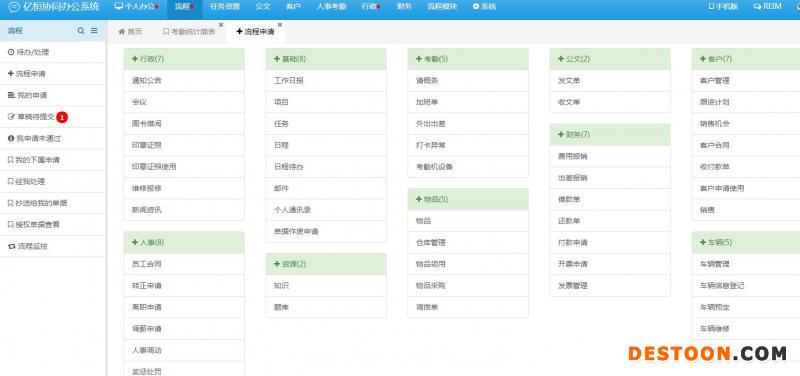The image size is (800, 376).
Task: Click 员工合同 under 人事
Action: (x=184, y=264)
